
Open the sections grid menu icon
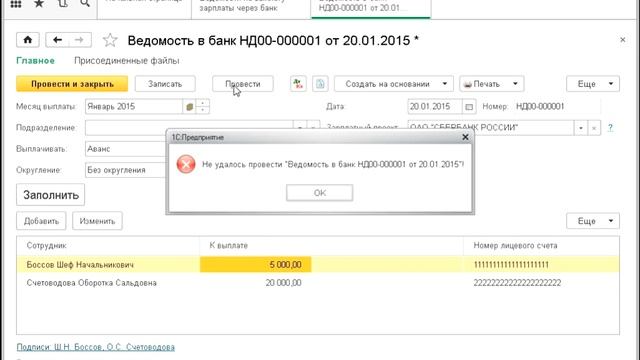(16, 4)
